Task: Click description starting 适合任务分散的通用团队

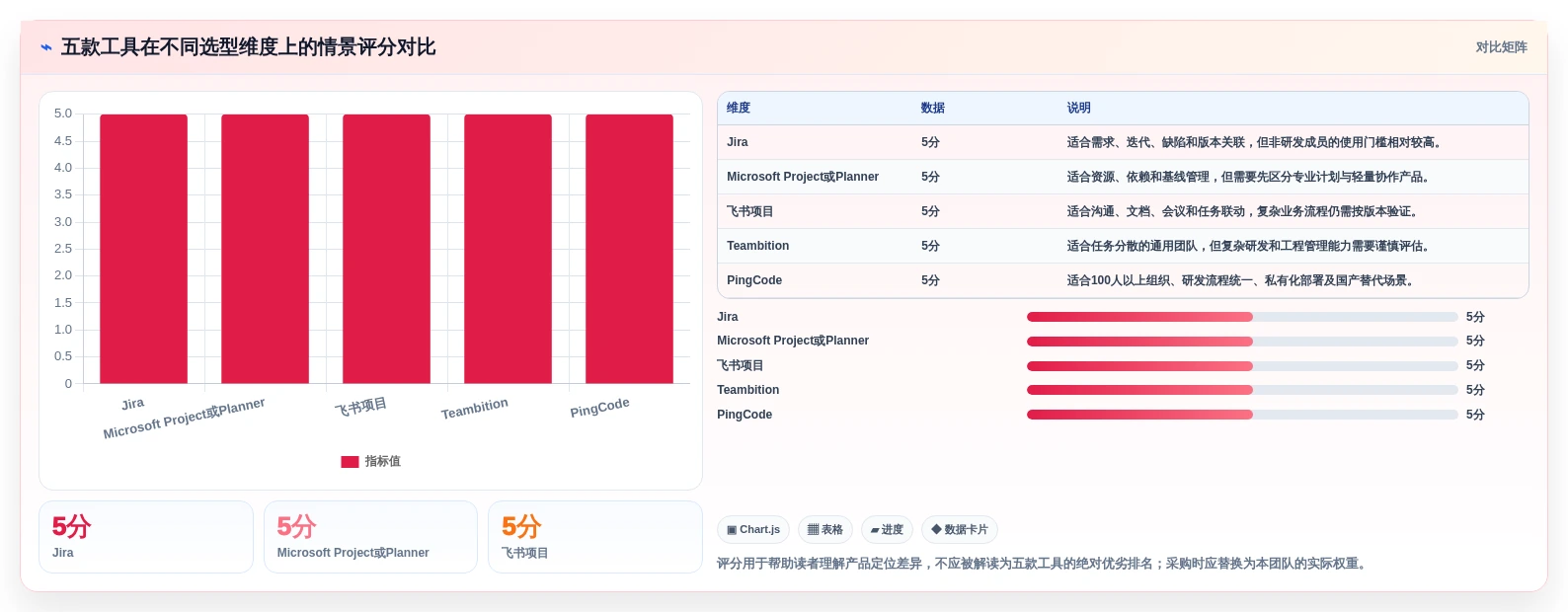Action: (x=1250, y=246)
